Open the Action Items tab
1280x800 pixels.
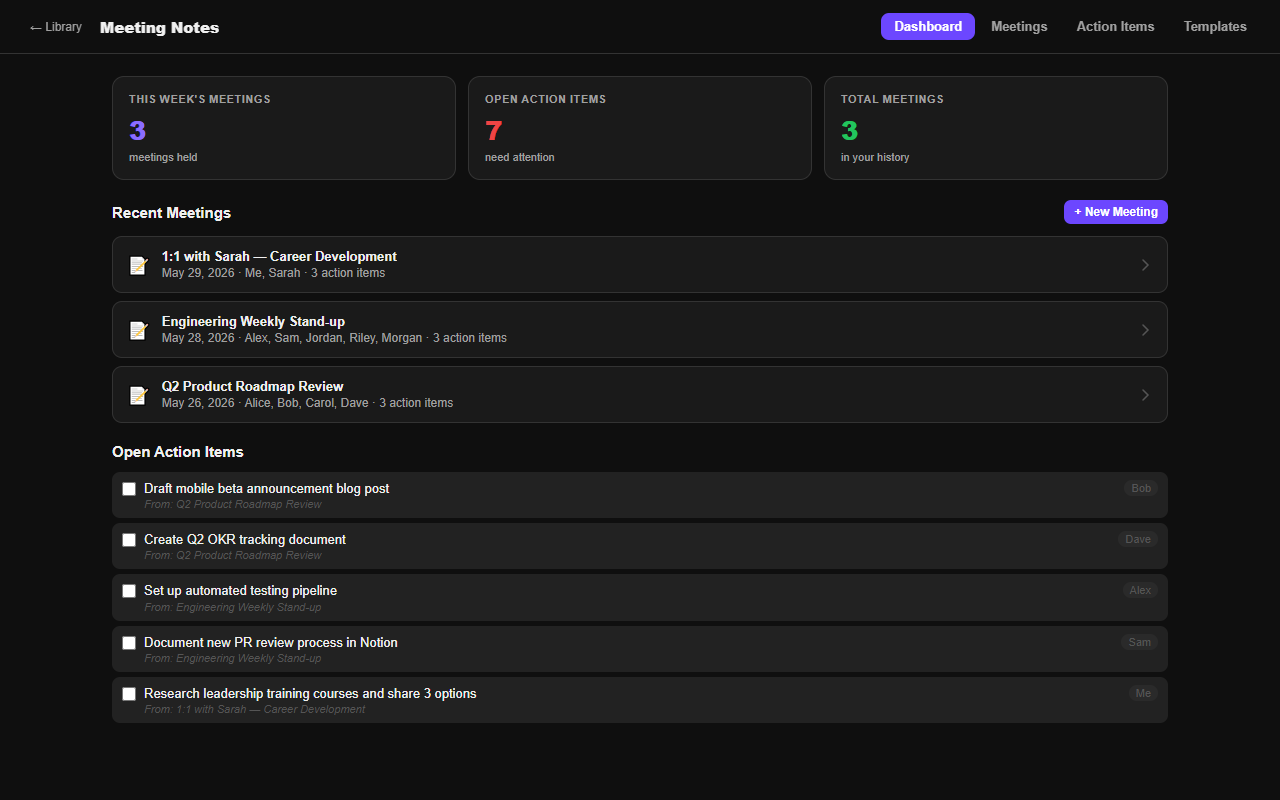[x=1115, y=27]
